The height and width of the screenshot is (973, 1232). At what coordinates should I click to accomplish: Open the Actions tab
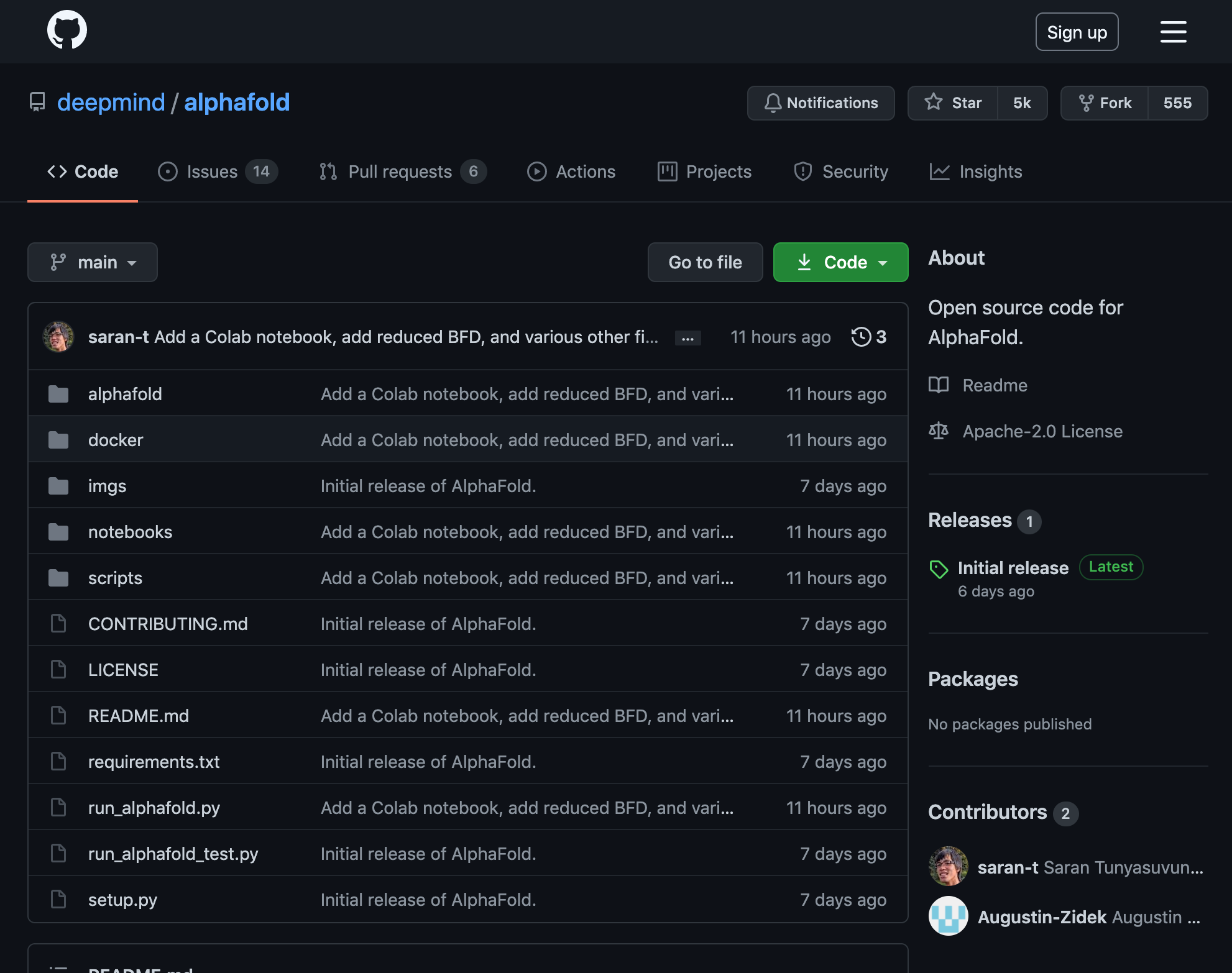point(571,171)
